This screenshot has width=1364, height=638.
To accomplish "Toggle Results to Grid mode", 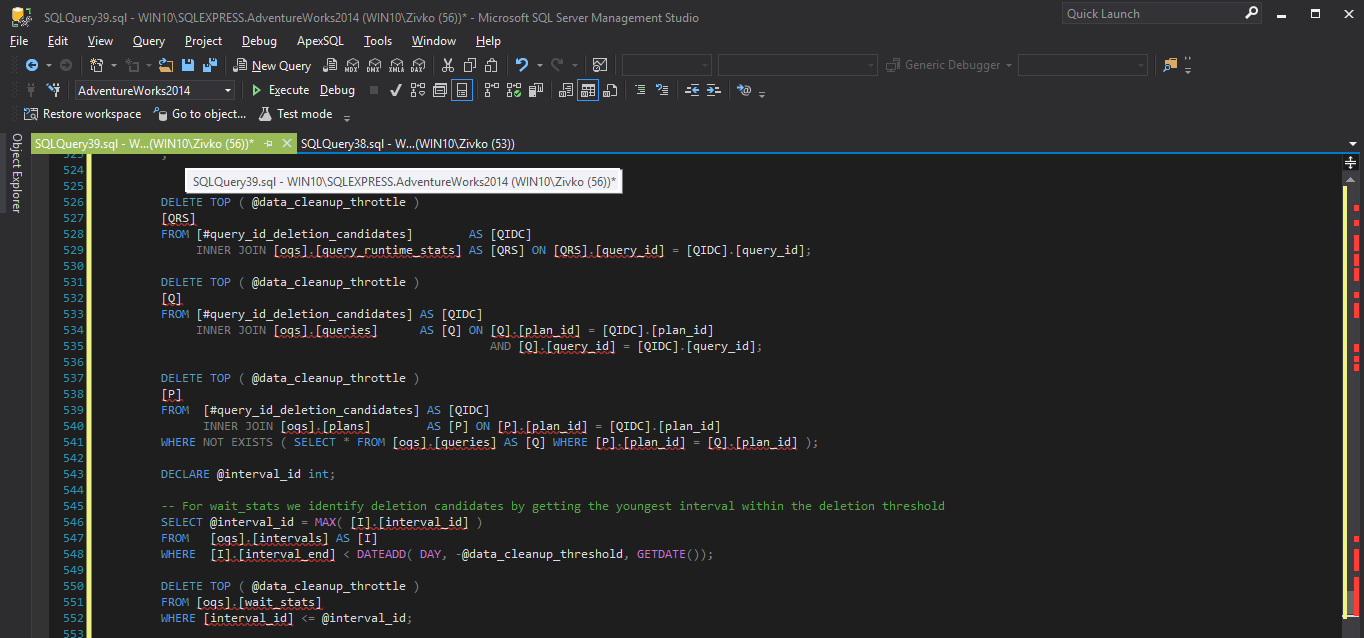I will [x=588, y=90].
